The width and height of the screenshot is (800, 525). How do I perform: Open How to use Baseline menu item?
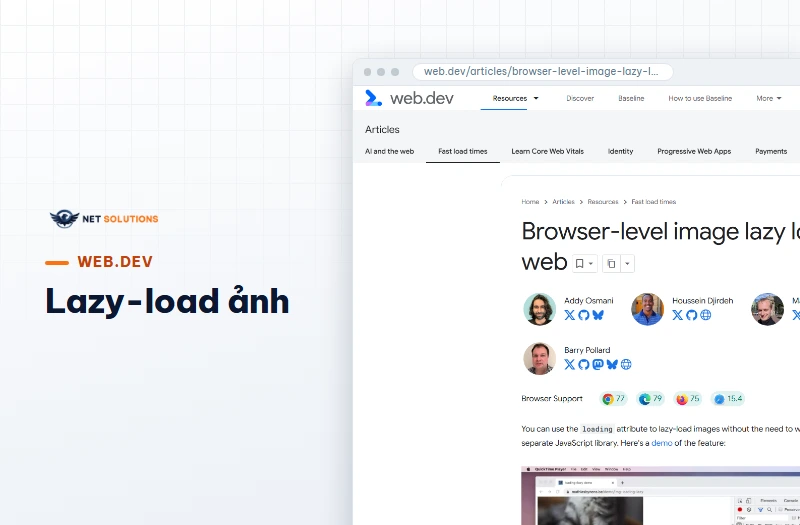(700, 98)
